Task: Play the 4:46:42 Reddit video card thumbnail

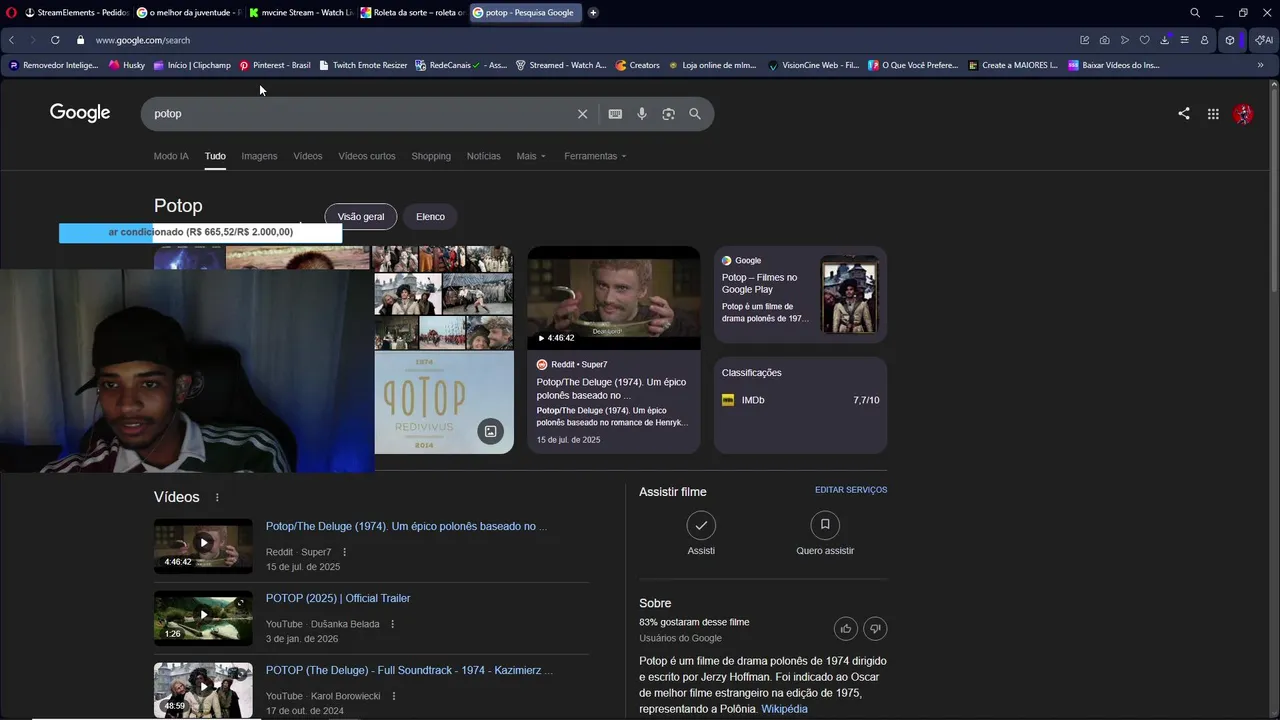Action: 614,298
